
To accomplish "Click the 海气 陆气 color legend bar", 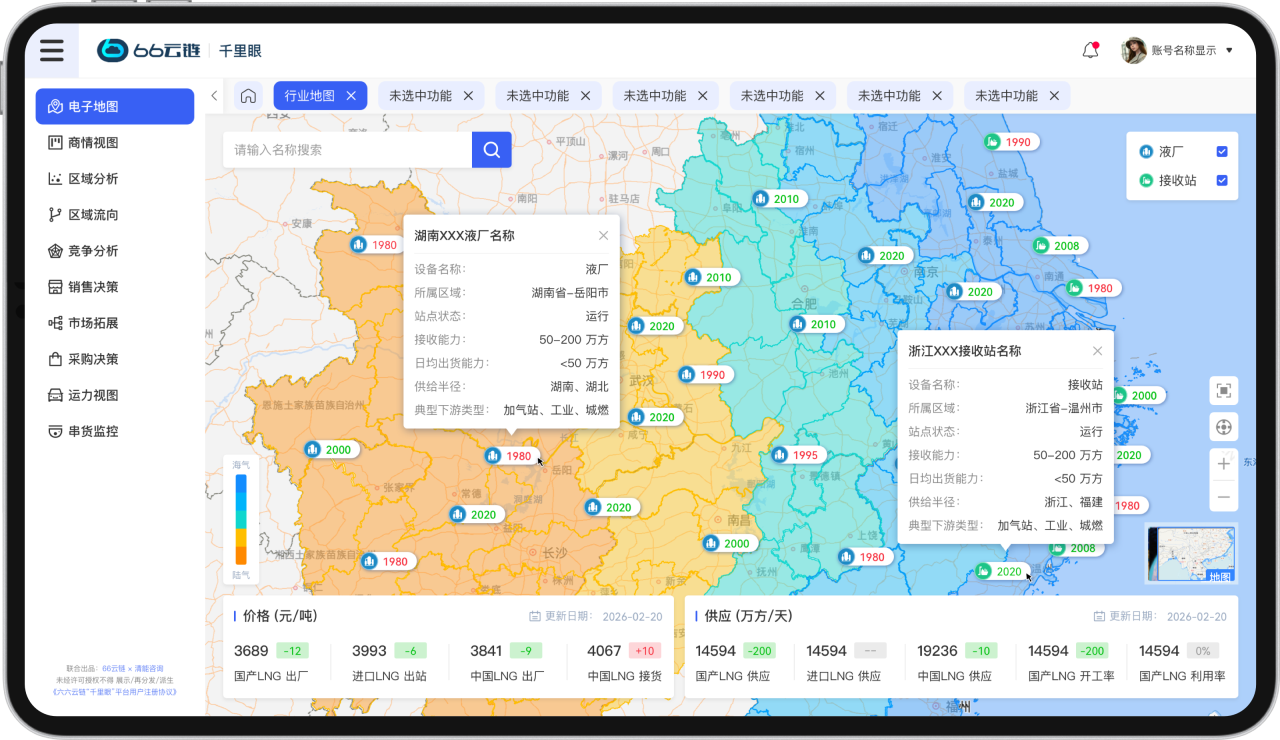I will pos(241,519).
